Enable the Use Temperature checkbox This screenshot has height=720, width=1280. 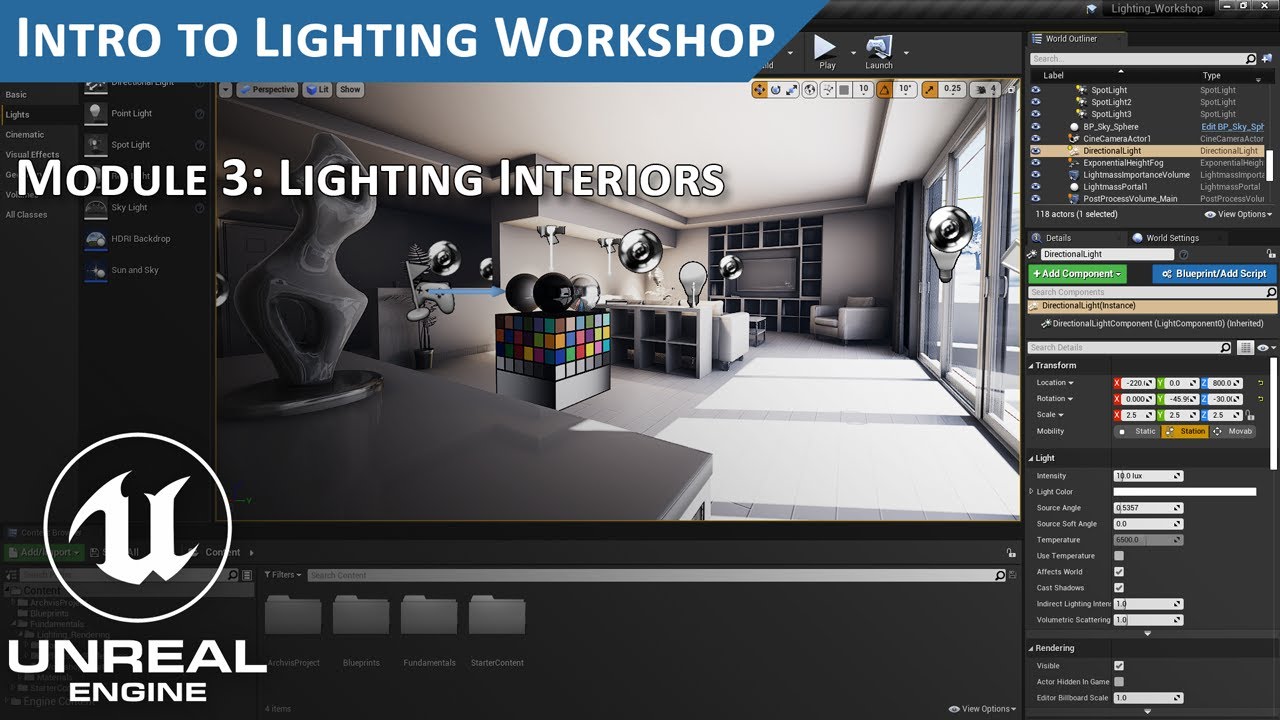tap(1119, 556)
